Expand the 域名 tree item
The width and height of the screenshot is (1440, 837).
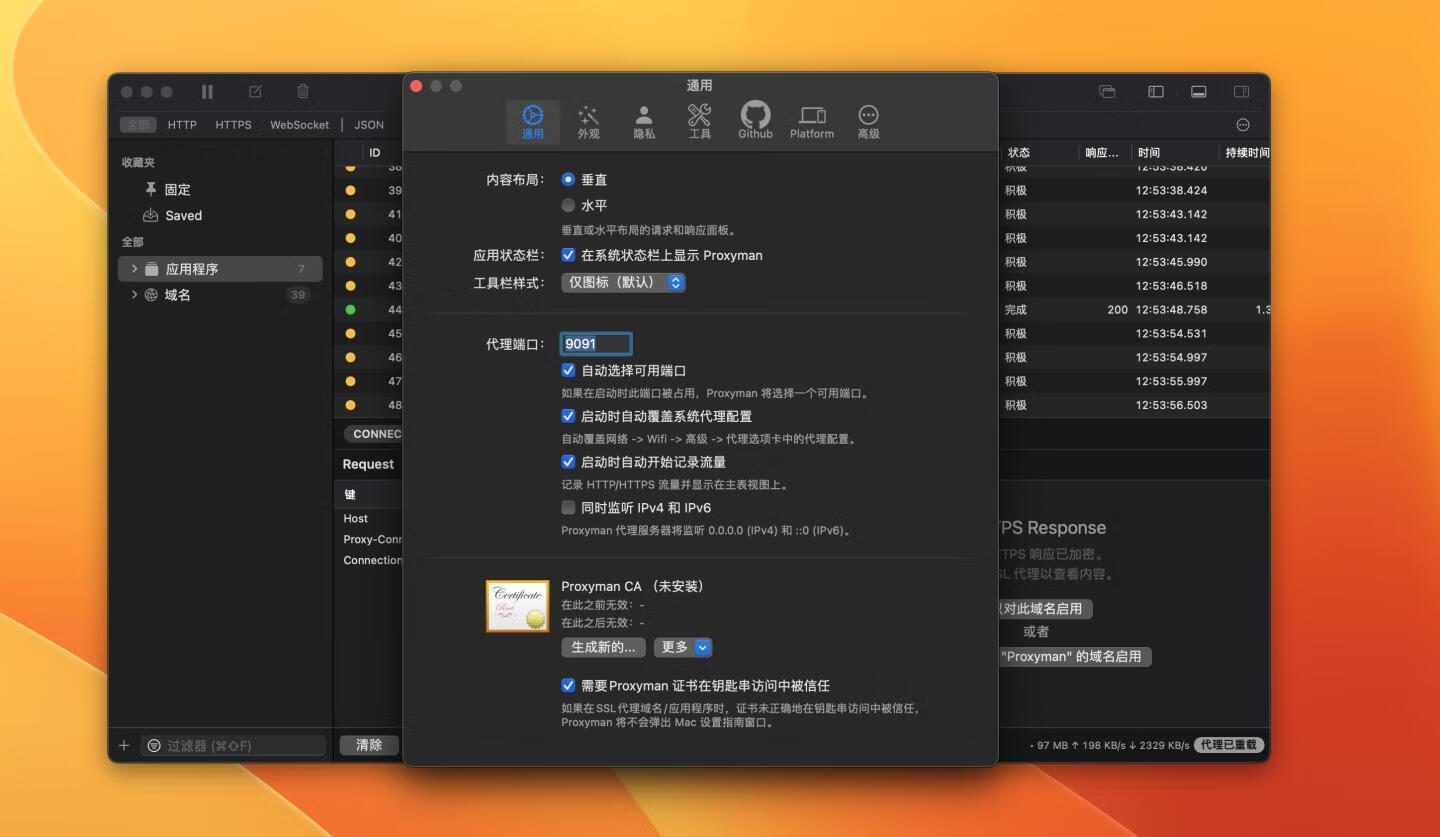click(135, 295)
